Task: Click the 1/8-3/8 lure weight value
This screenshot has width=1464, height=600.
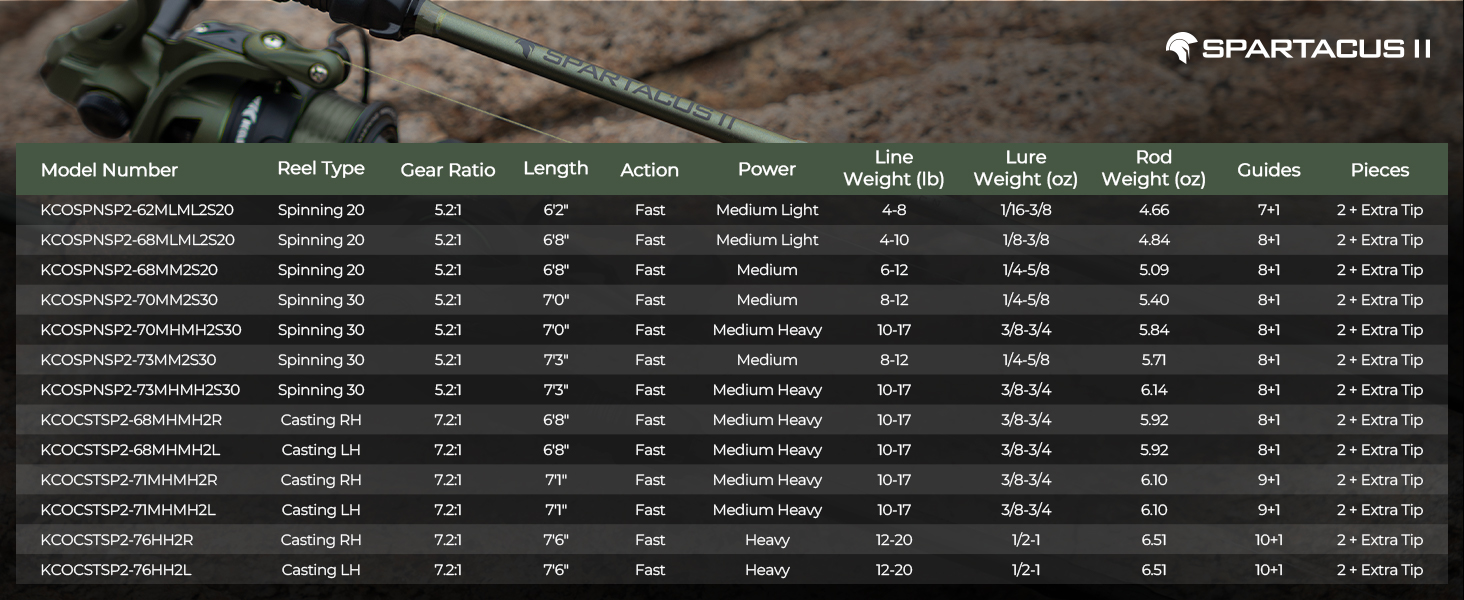Action: [x=1026, y=240]
